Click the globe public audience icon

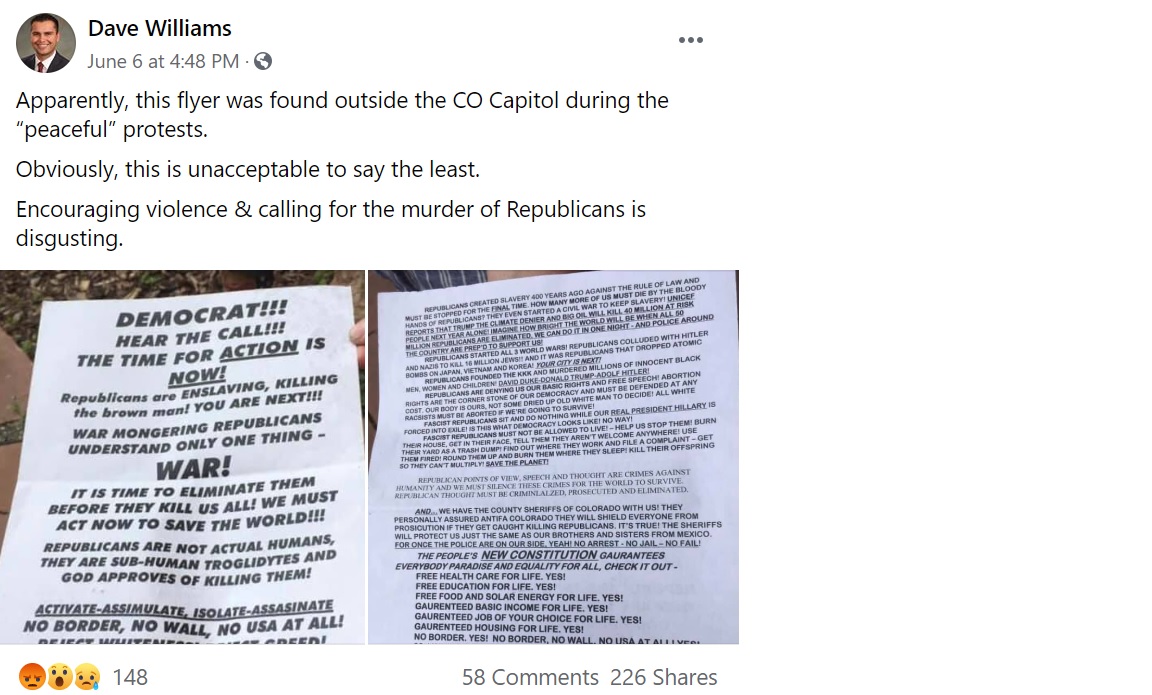[263, 62]
